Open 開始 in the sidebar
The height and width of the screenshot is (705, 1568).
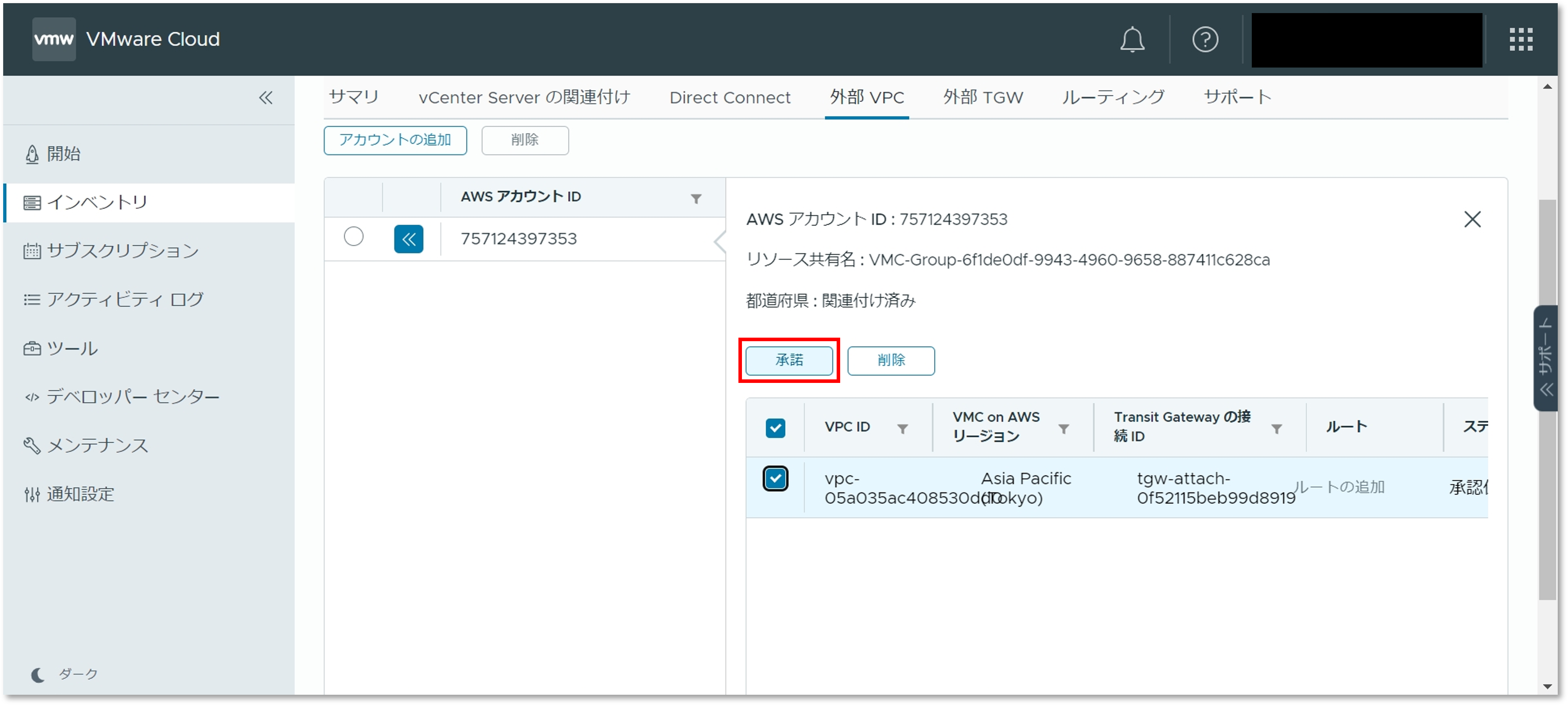[x=63, y=154]
